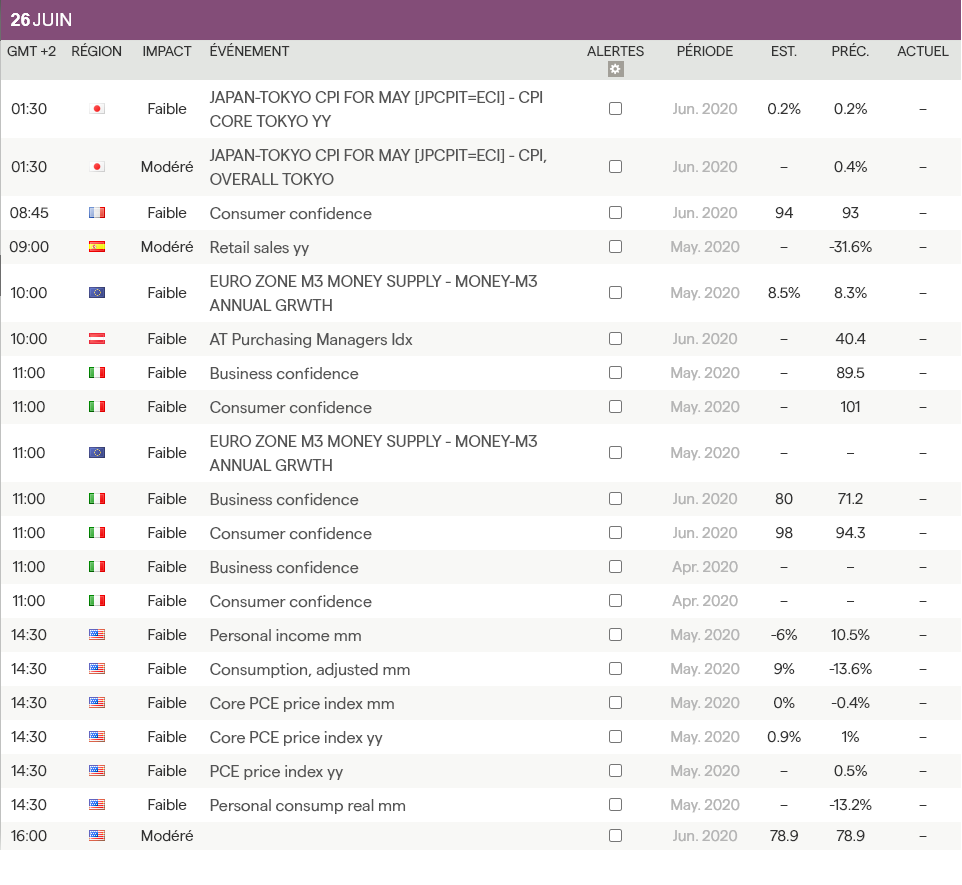The width and height of the screenshot is (962, 885).
Task: Enable alert for the 16:00 Modéré row
Action: (x=615, y=836)
